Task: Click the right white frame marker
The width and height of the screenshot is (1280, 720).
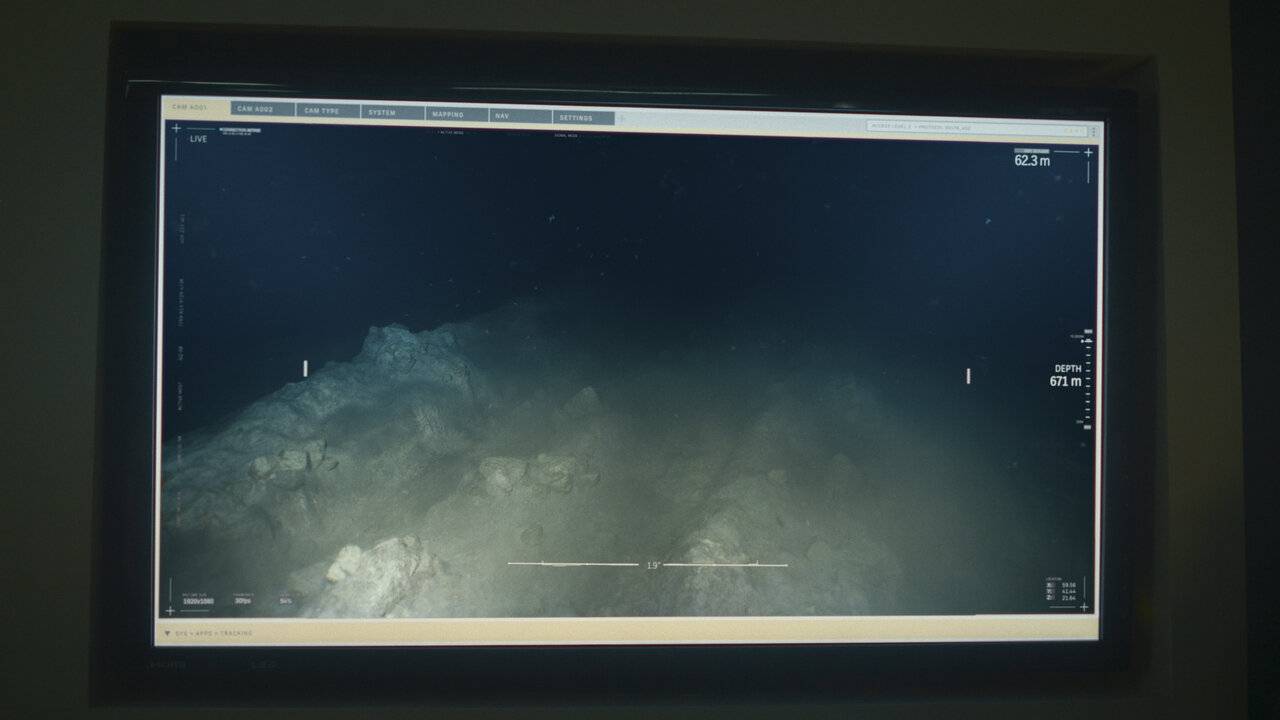Action: (x=968, y=376)
